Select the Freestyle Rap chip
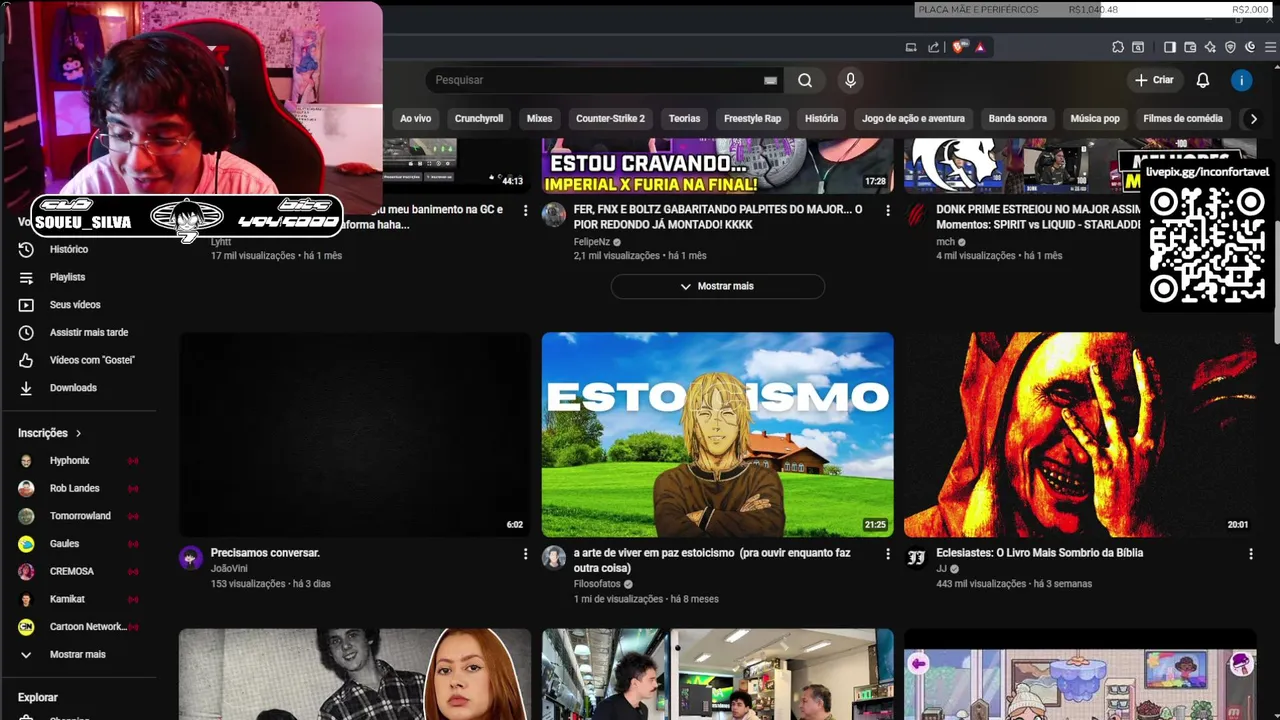The image size is (1280, 720). [x=752, y=118]
